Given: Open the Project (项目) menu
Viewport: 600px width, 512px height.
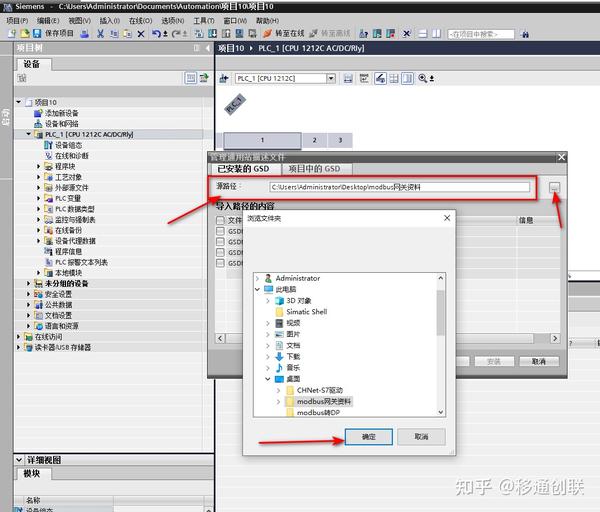Looking at the screenshot, I should (17, 21).
